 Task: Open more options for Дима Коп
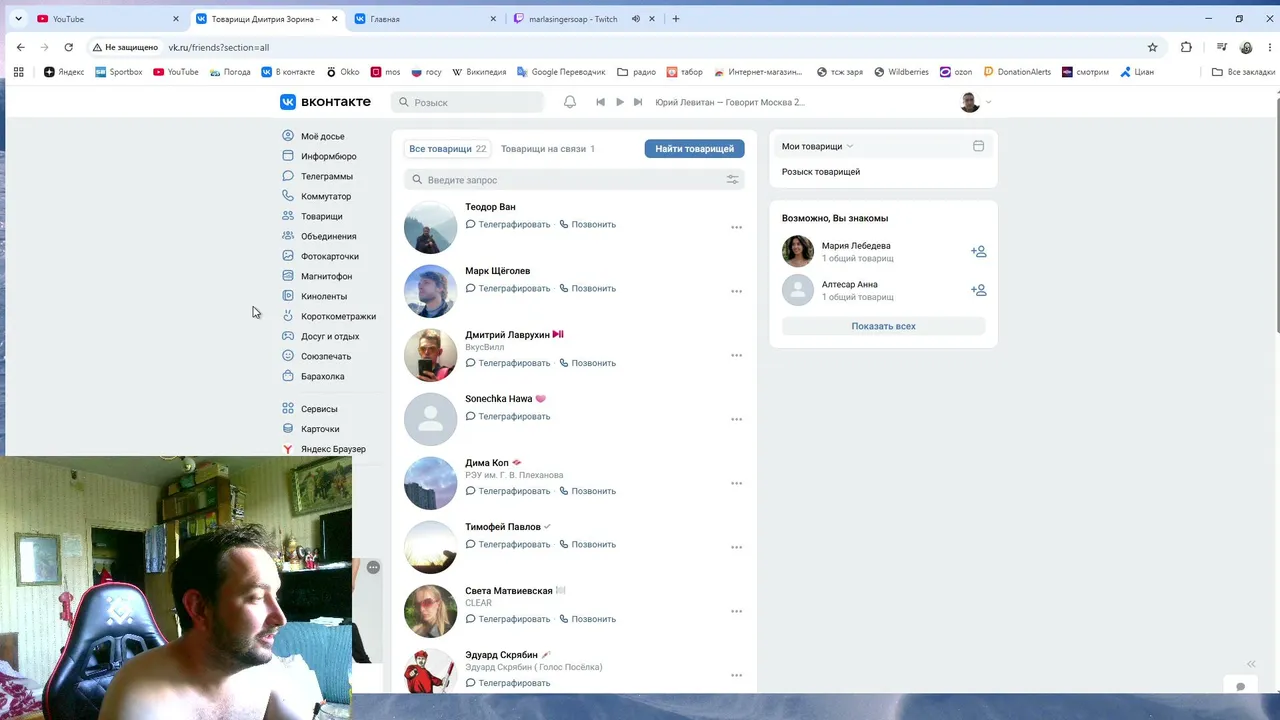[x=737, y=483]
